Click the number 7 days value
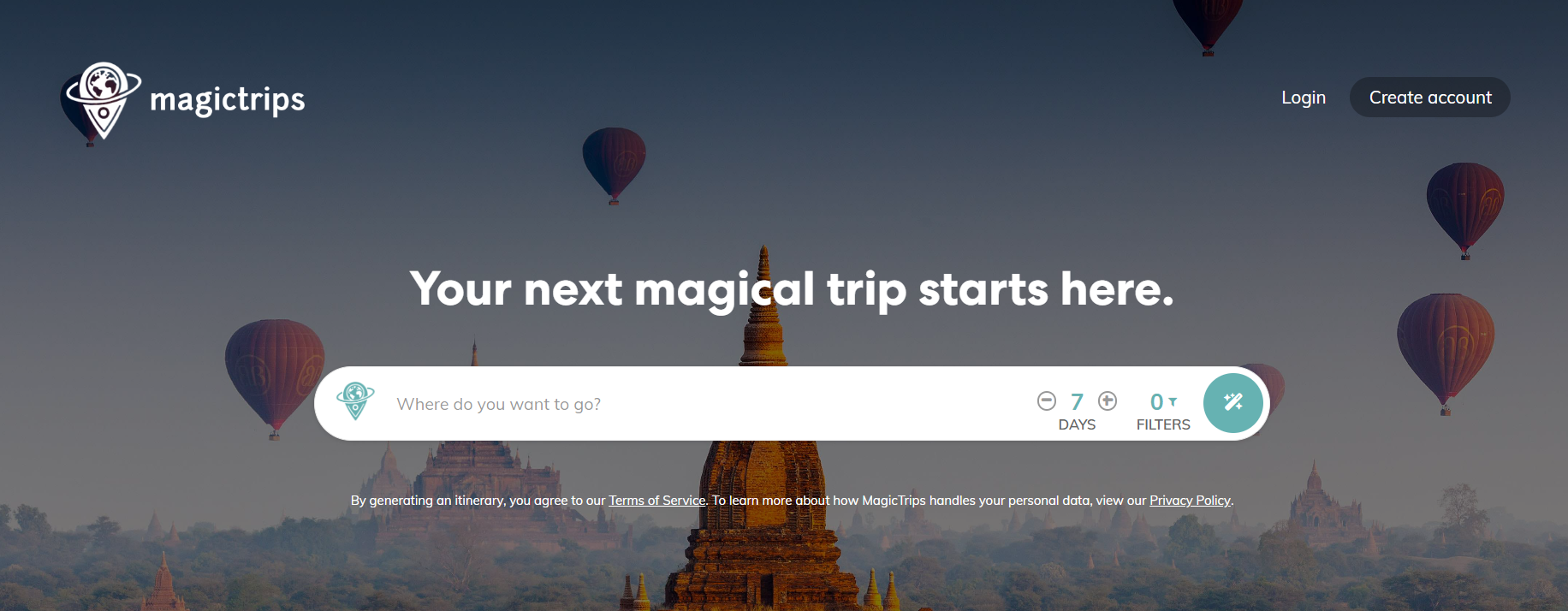1568x611 pixels. [x=1077, y=401]
